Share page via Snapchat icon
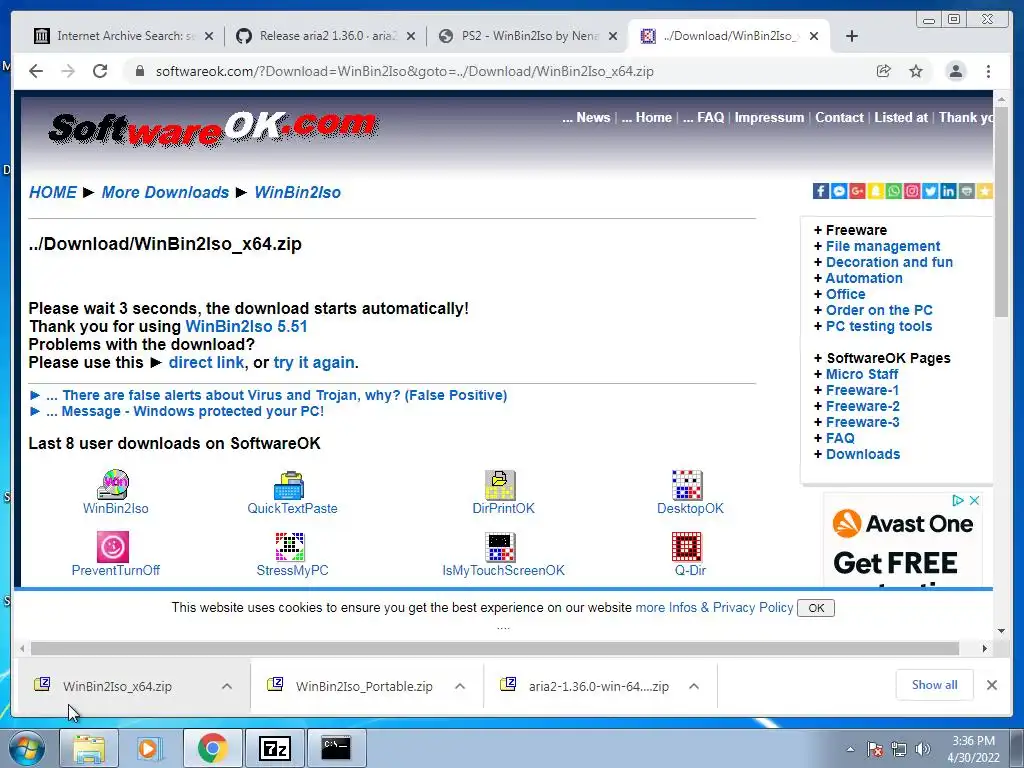The height and width of the screenshot is (768, 1024). 876,191
